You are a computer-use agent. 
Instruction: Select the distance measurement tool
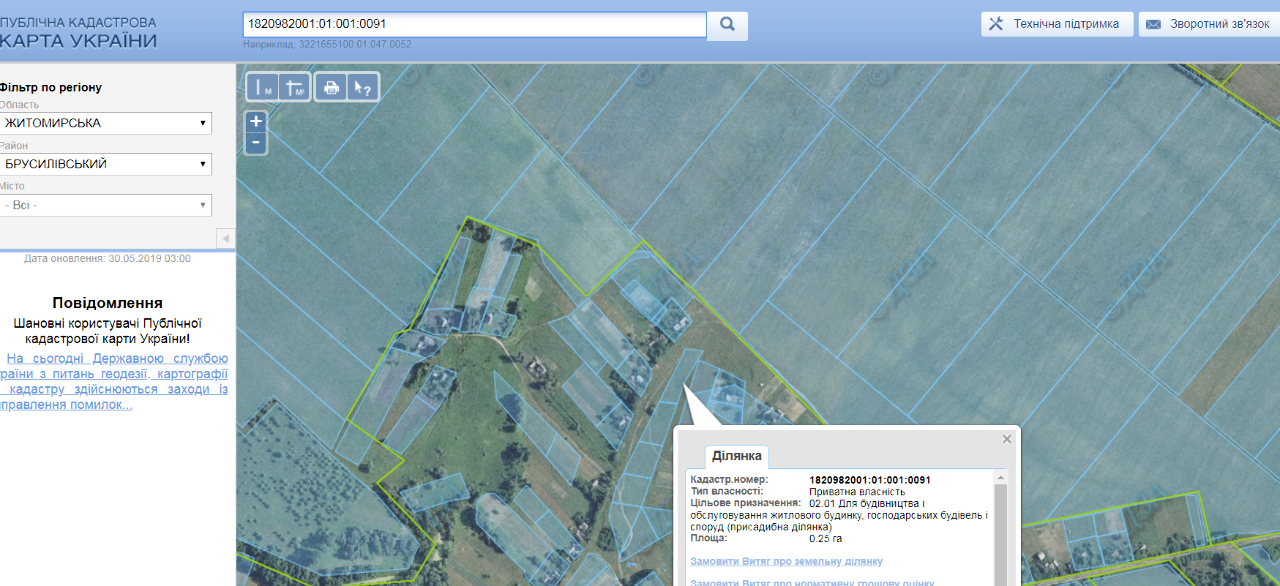pyautogui.click(x=264, y=88)
